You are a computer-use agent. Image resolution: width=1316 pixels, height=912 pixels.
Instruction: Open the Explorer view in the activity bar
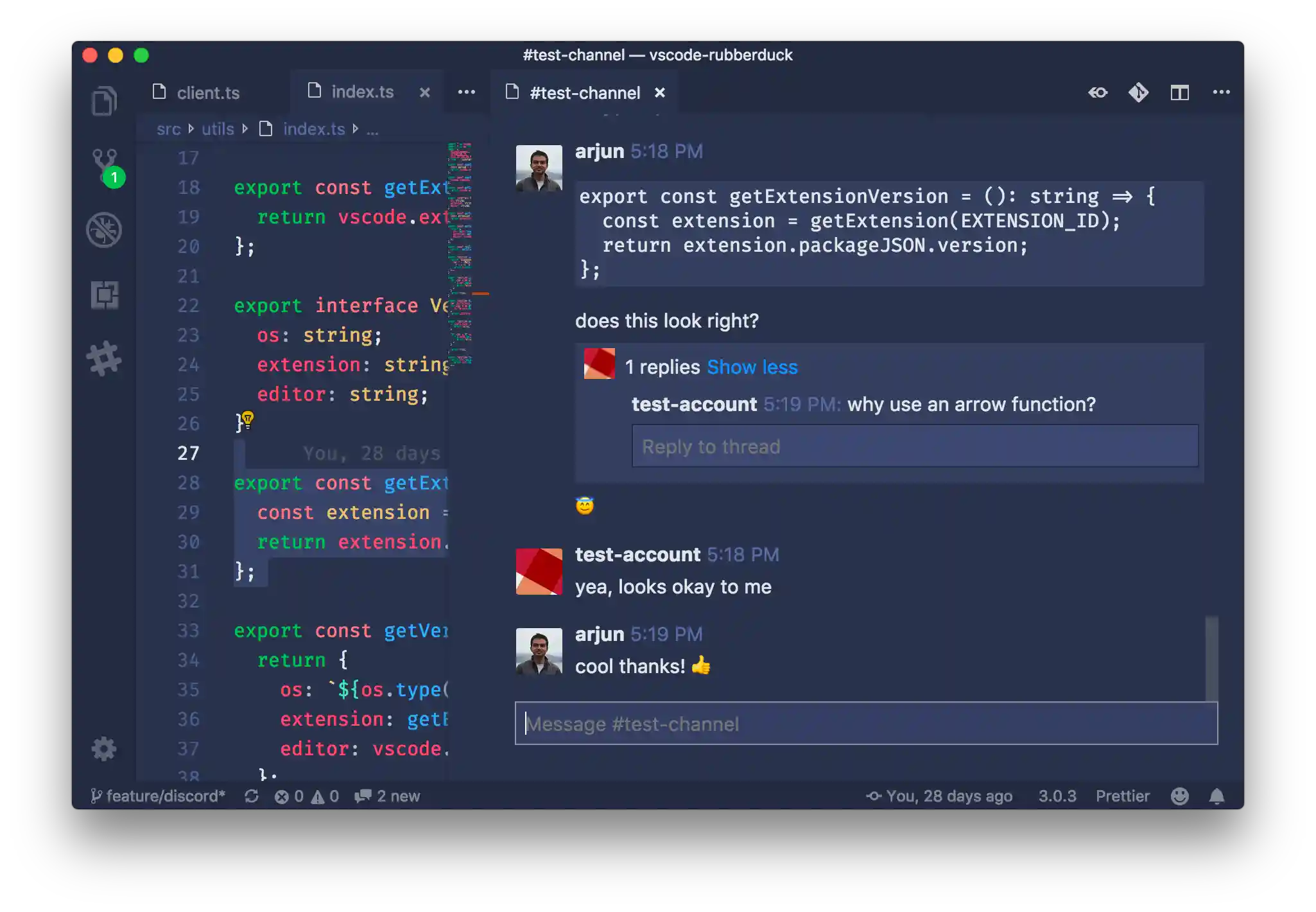[x=105, y=101]
